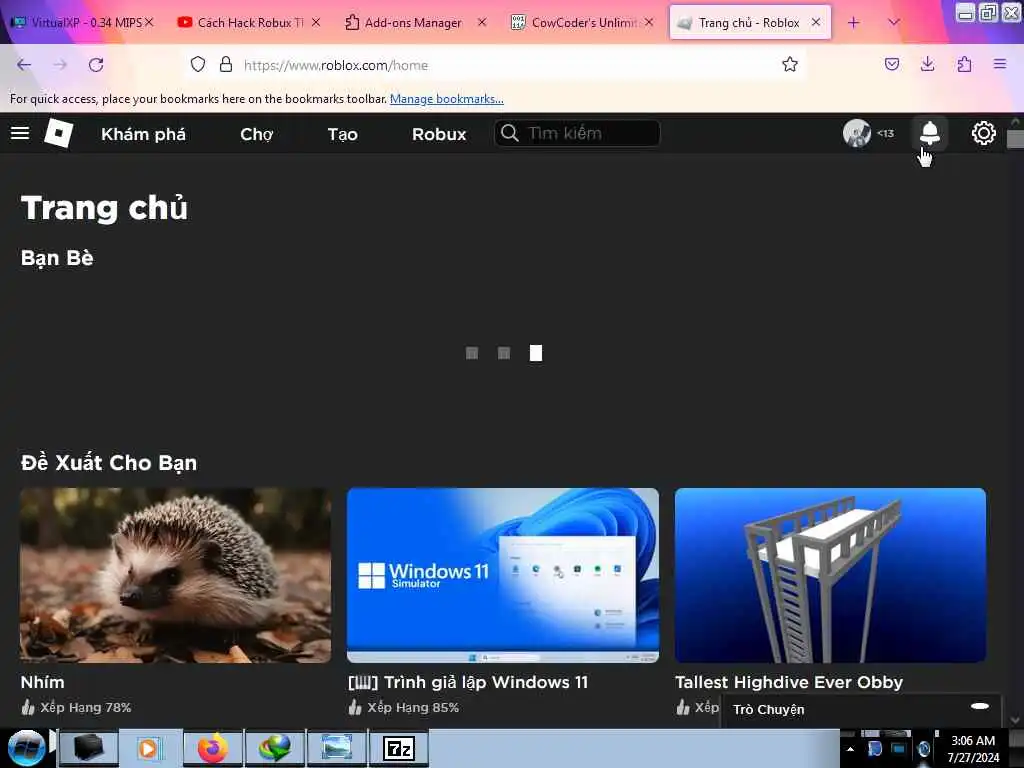Open the Roblox settings gear
The image size is (1024, 768).
(x=984, y=133)
